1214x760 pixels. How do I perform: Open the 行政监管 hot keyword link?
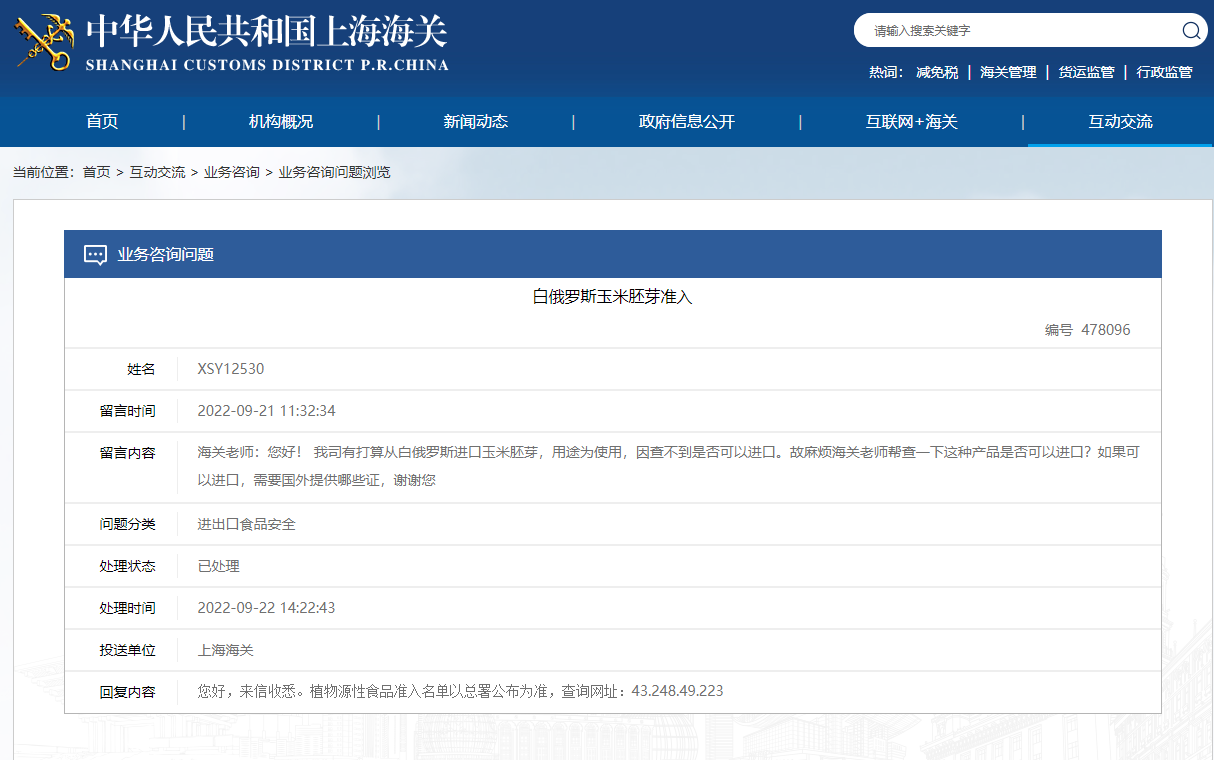pyautogui.click(x=1164, y=72)
